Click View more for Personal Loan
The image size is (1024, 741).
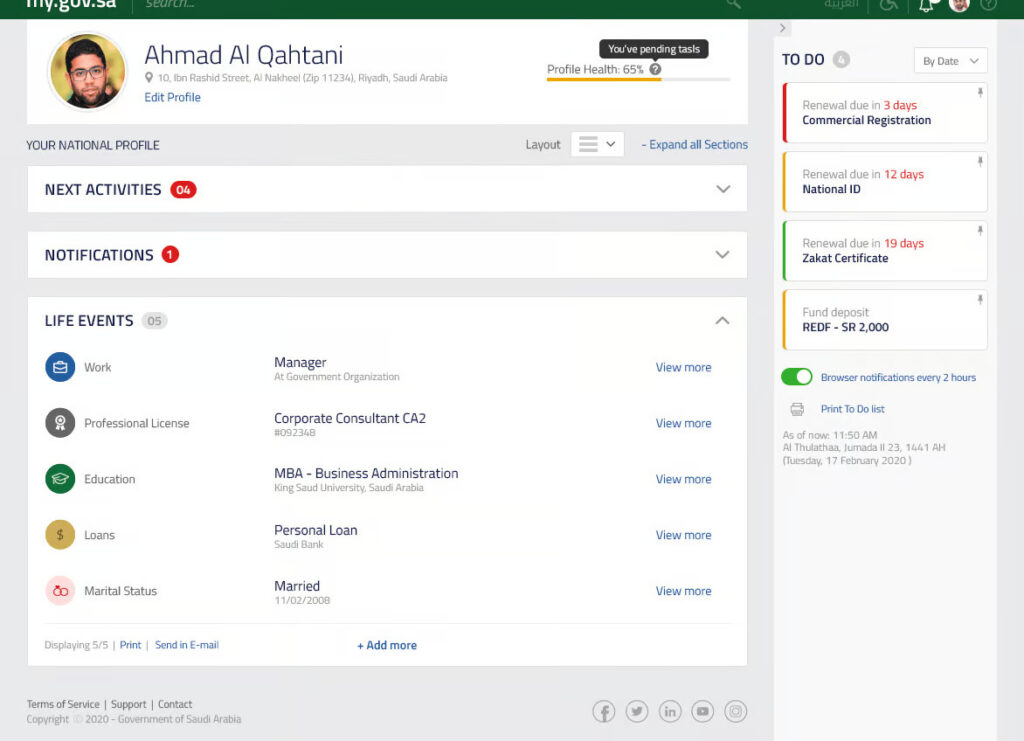pos(683,535)
